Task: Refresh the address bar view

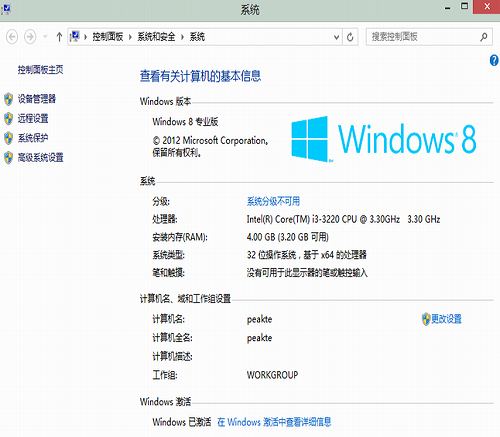Action: tap(350, 37)
